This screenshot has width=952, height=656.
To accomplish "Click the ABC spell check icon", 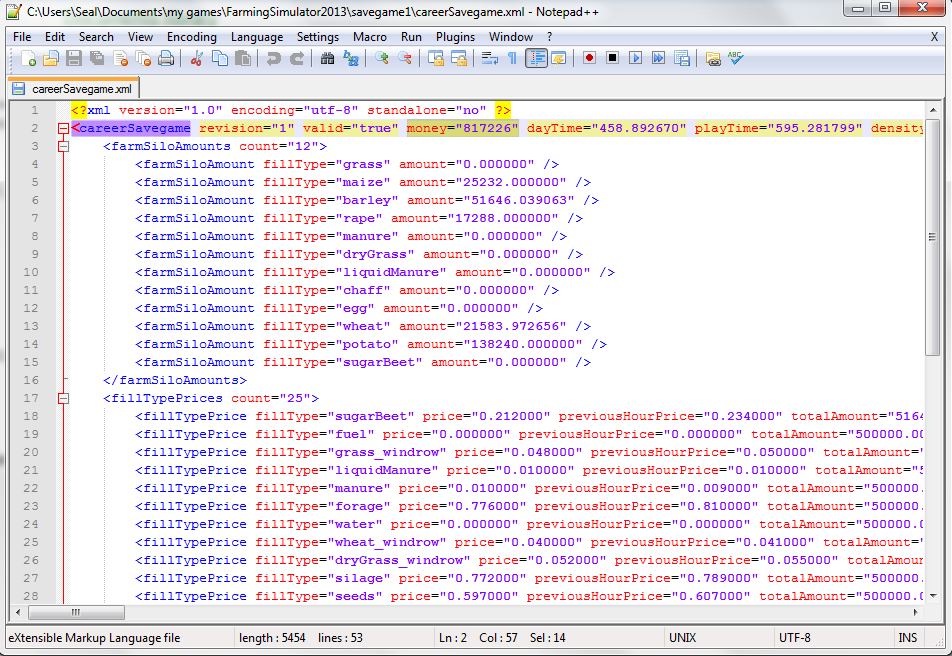I will (736, 58).
